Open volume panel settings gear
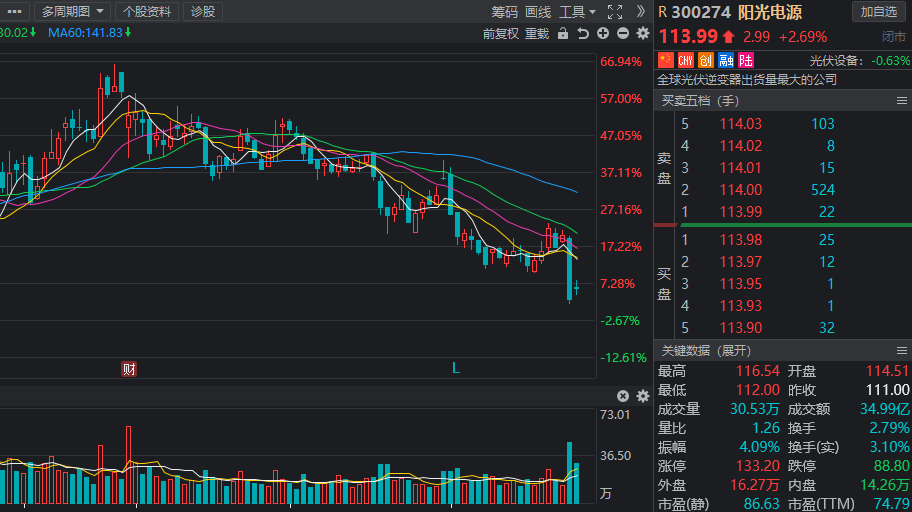Viewport: 912px width, 512px height. click(643, 396)
